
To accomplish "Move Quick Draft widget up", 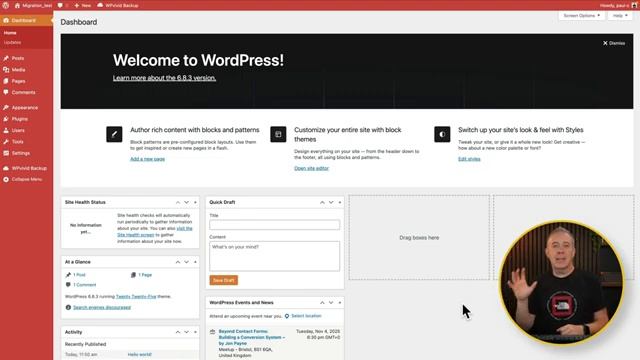I will (x=322, y=202).
